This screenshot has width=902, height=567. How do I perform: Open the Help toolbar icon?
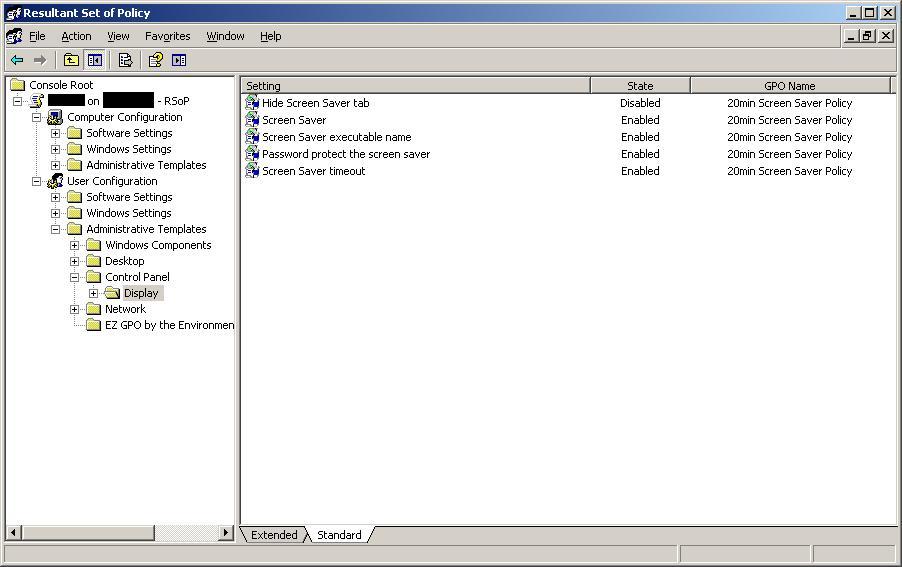[155, 60]
